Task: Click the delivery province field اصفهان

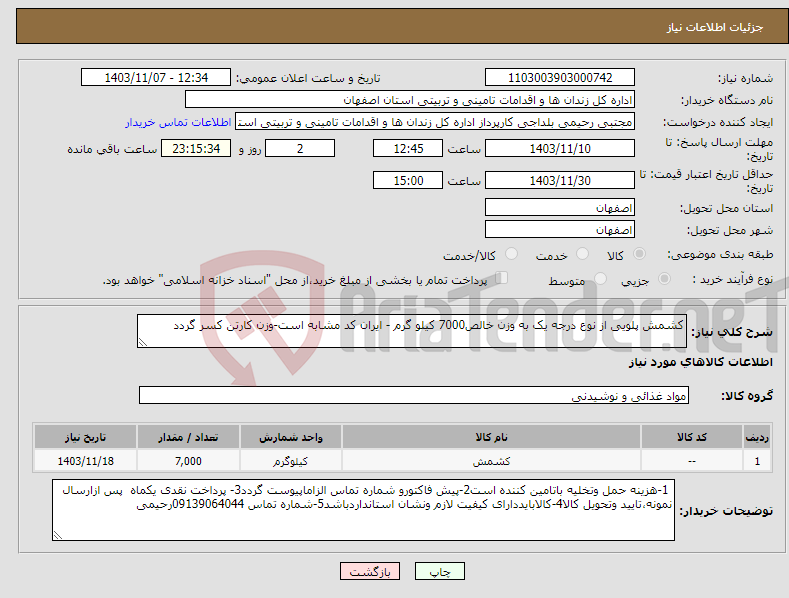Action: tap(560, 207)
